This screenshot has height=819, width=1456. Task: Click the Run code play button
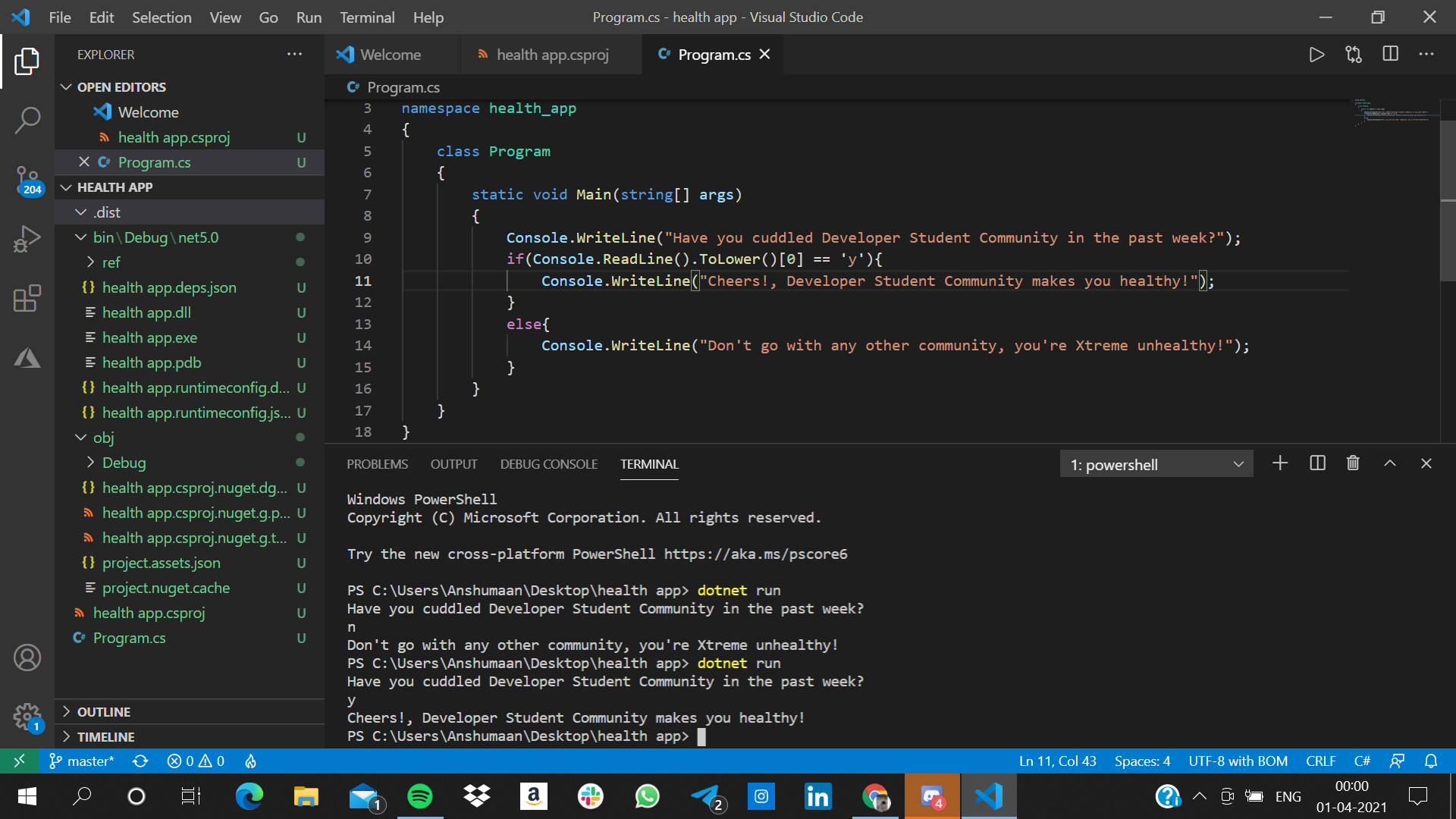pos(1316,55)
